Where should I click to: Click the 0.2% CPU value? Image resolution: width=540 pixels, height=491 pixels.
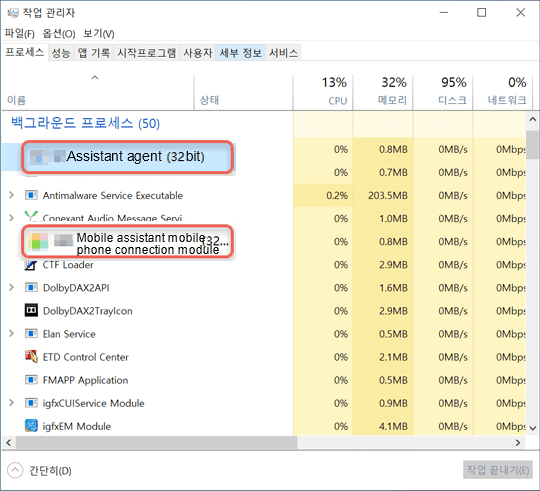pyautogui.click(x=337, y=195)
